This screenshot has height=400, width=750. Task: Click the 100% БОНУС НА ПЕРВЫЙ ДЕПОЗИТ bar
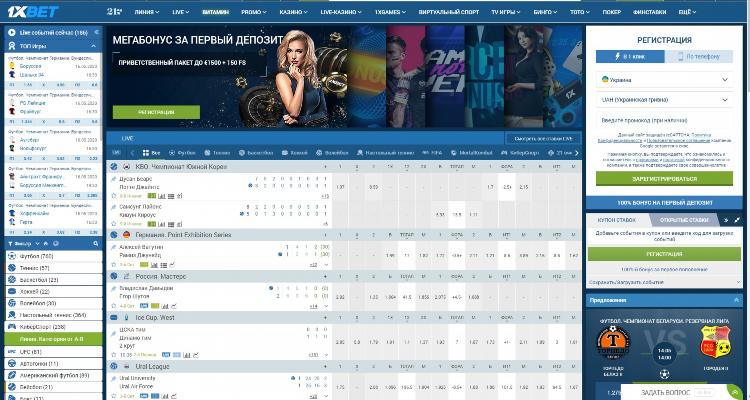(x=664, y=202)
